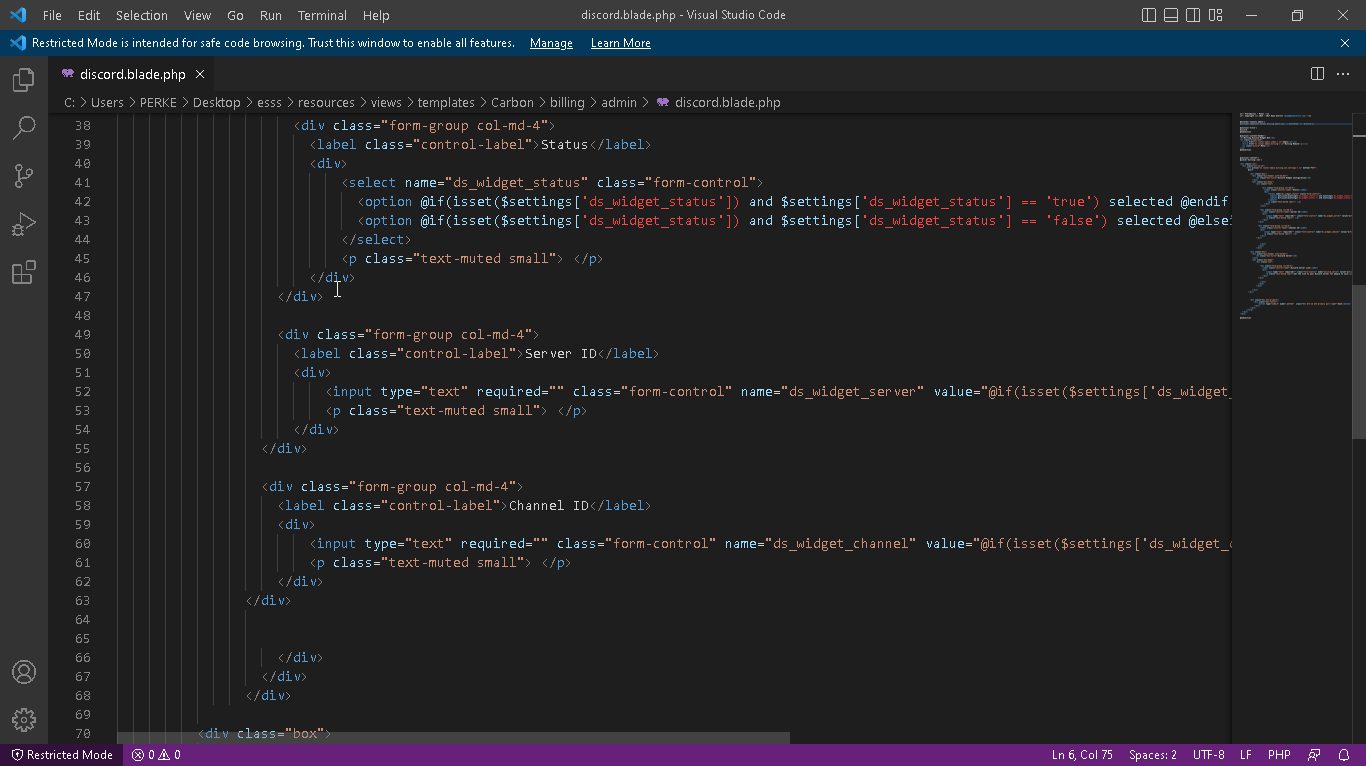Screen dimensions: 1366x766
Task: Change indentation via Spaces: 2
Action: point(1153,755)
